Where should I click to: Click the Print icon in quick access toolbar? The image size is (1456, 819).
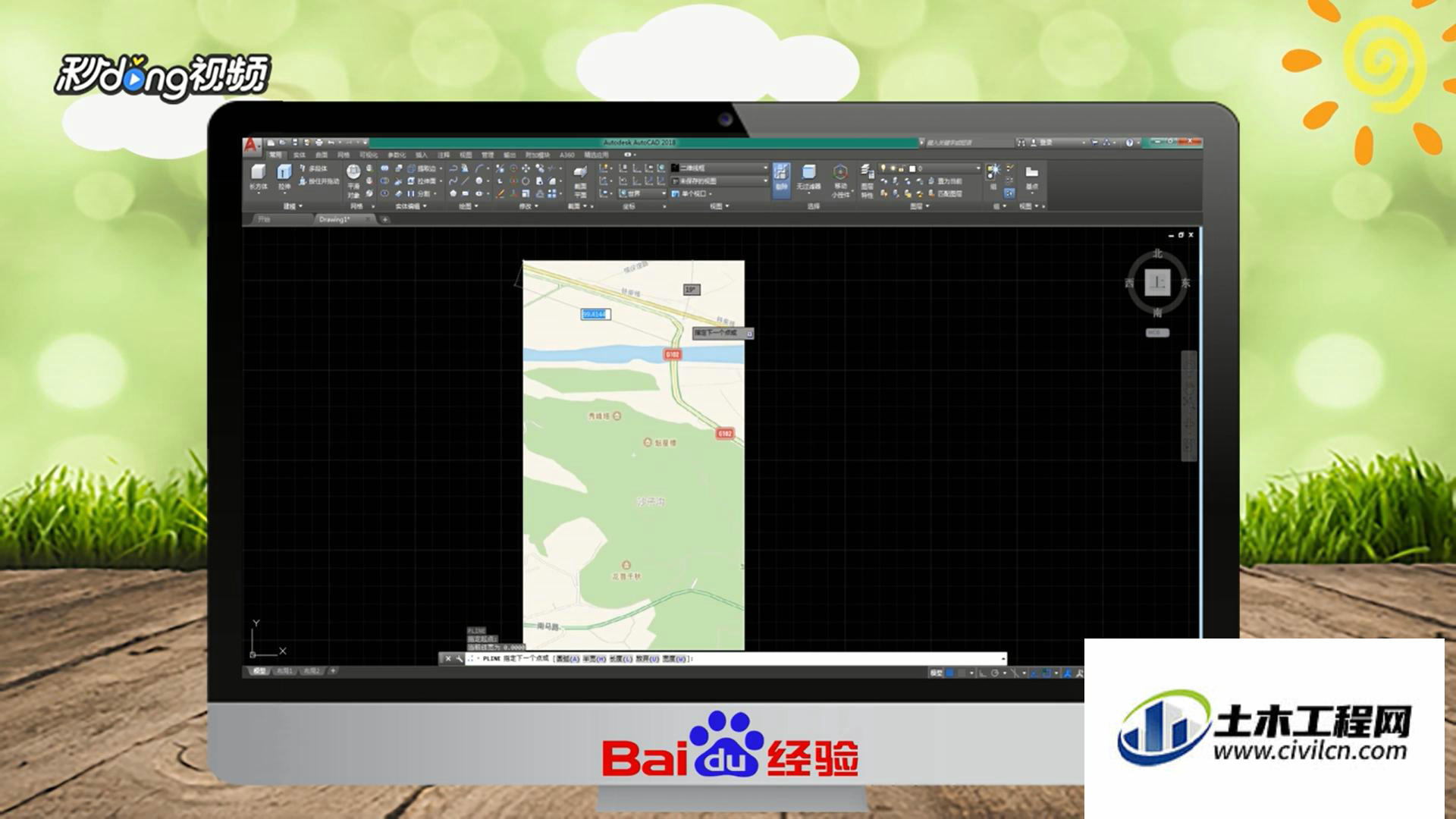(x=318, y=143)
